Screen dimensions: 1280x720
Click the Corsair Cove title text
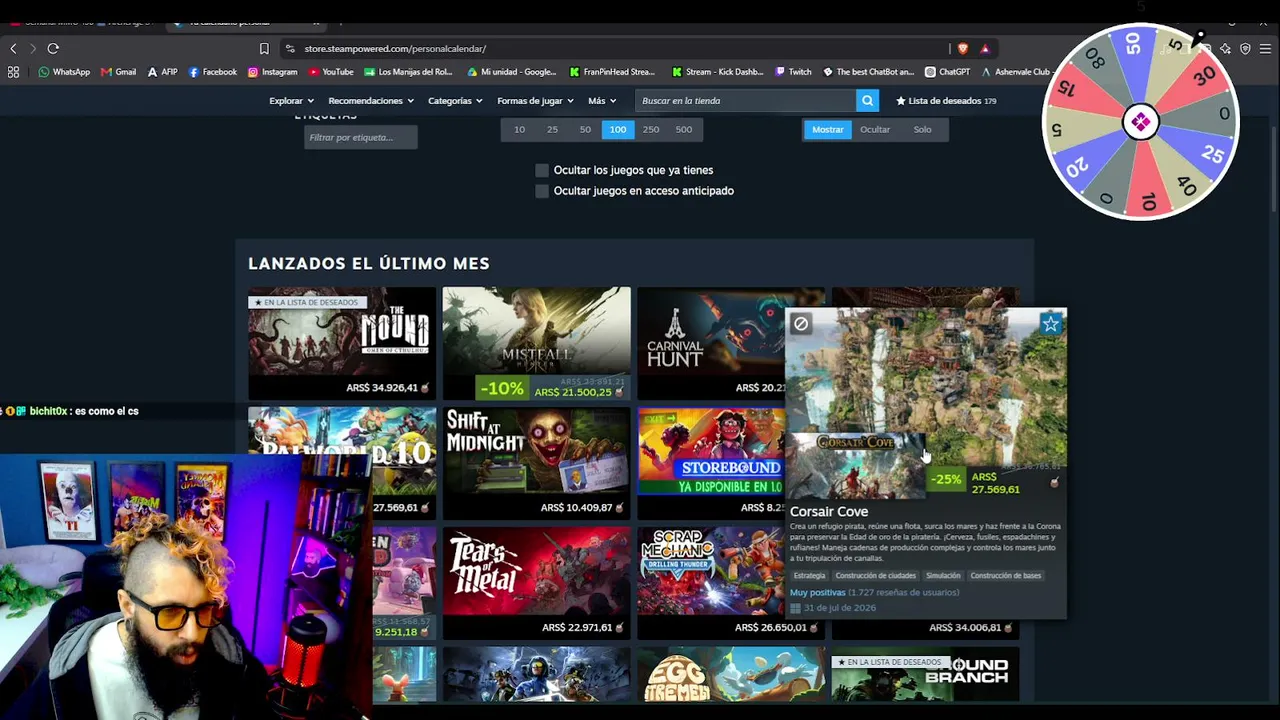tap(829, 512)
